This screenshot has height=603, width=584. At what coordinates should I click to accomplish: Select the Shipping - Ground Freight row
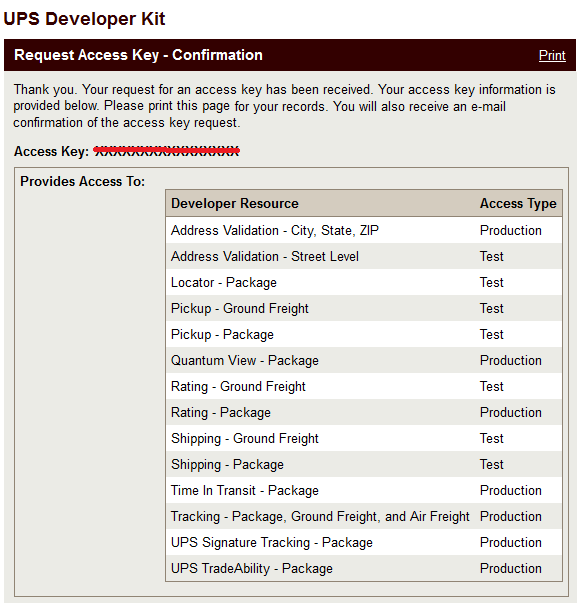[364, 438]
